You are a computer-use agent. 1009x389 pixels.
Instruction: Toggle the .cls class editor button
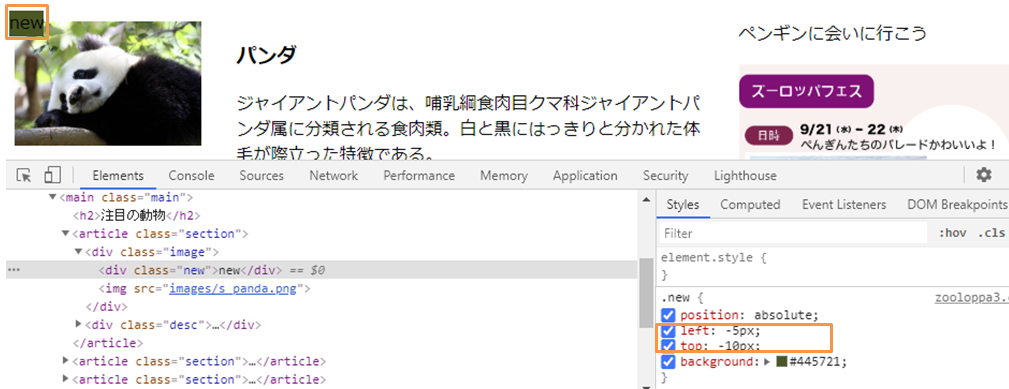992,233
